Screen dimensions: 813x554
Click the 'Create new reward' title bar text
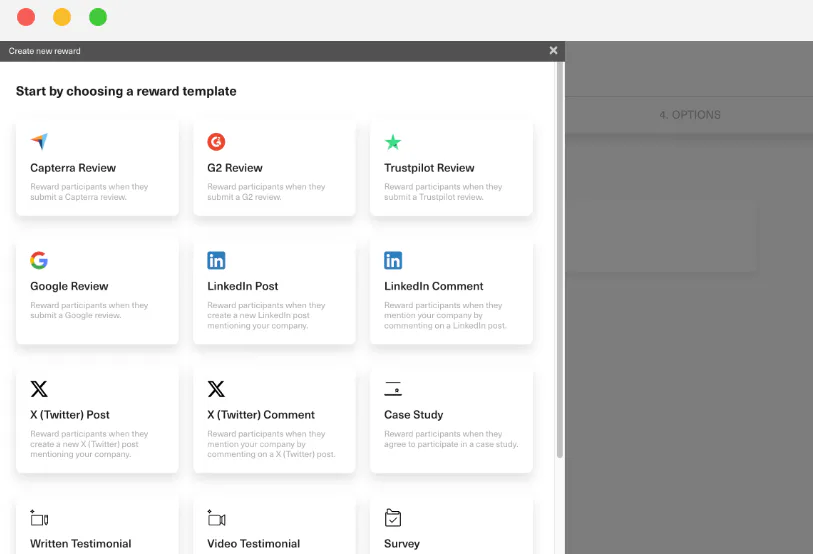pos(45,51)
